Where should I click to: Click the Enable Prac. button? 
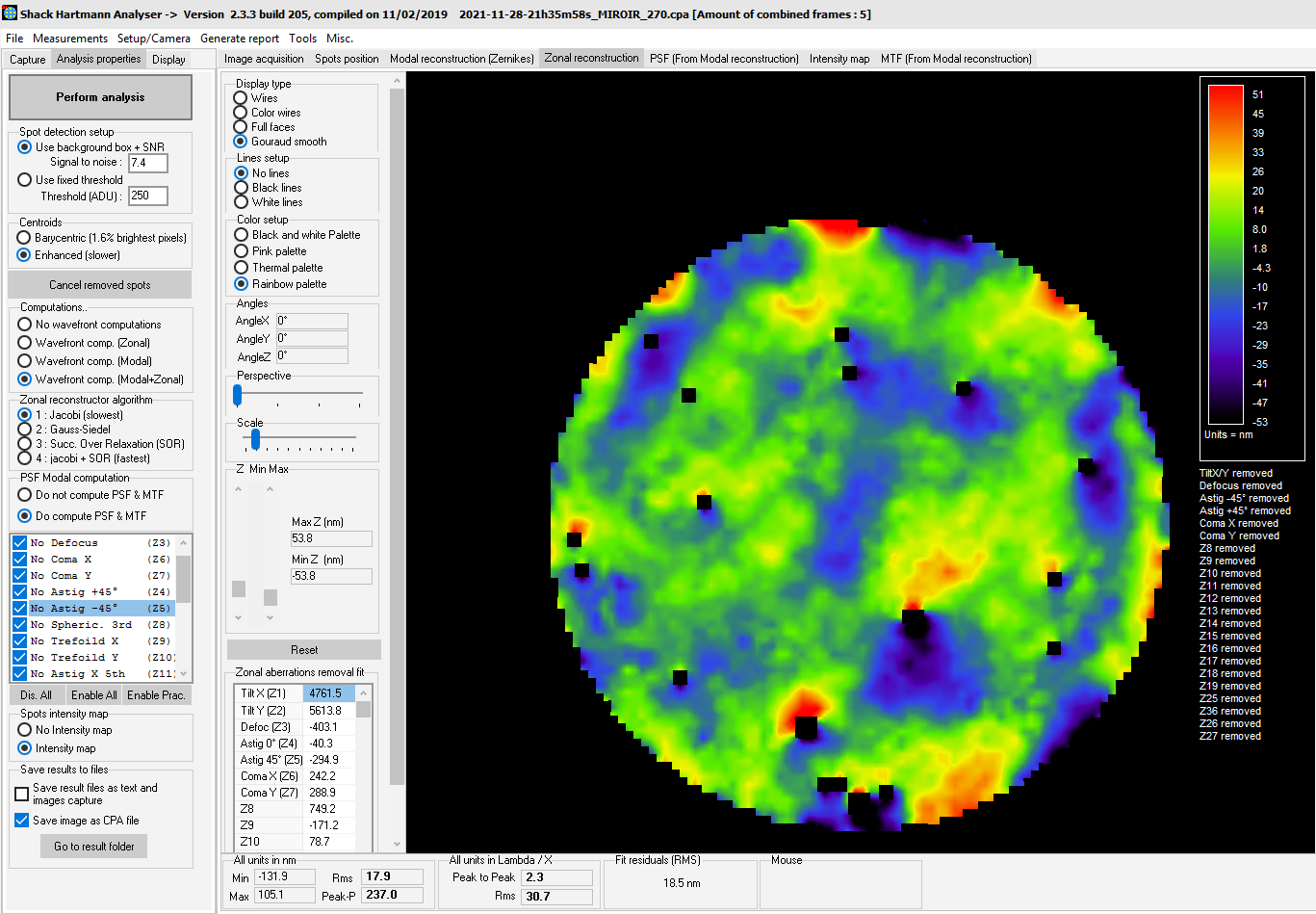point(156,695)
